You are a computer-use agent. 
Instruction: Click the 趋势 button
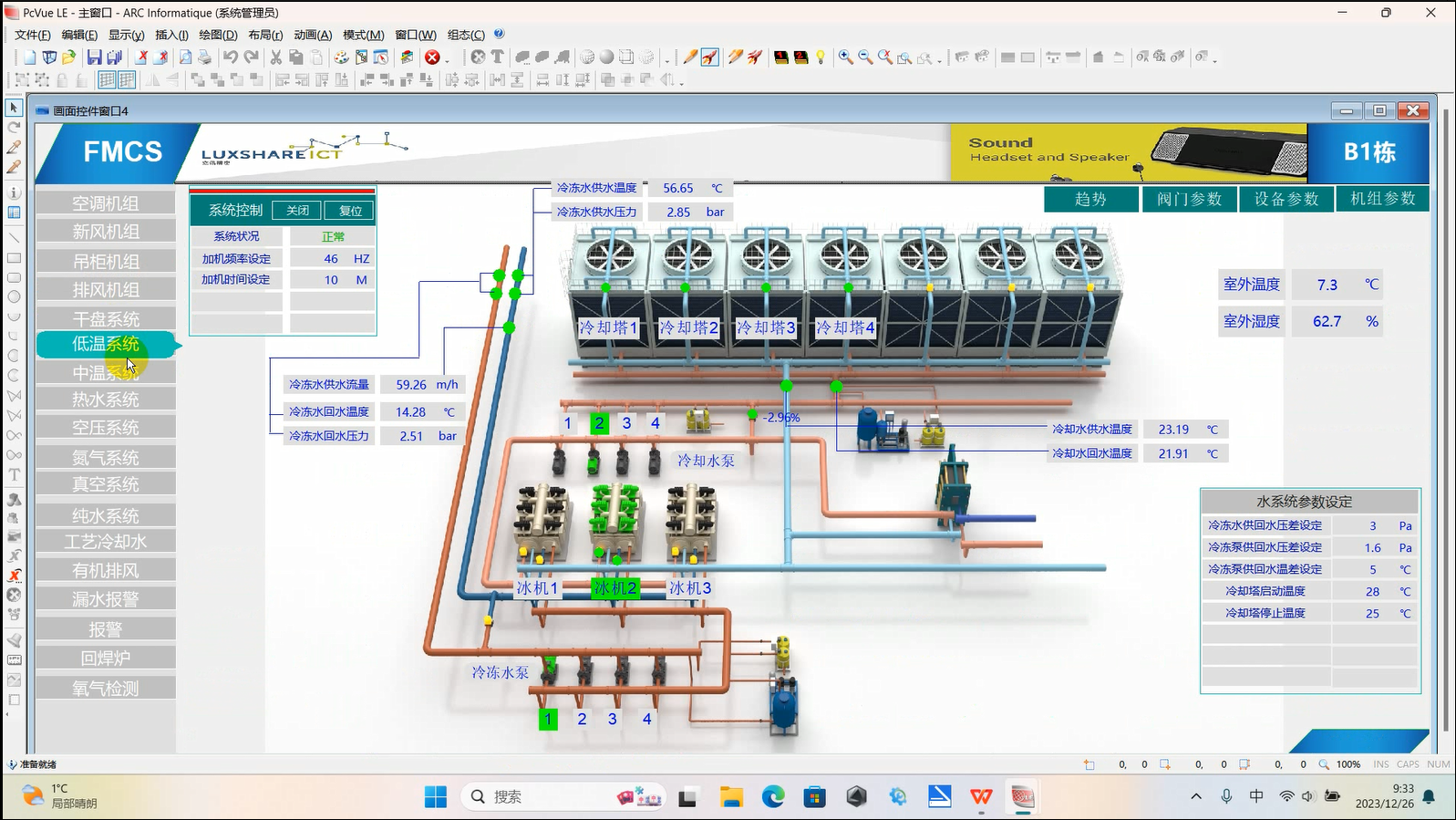click(x=1090, y=199)
